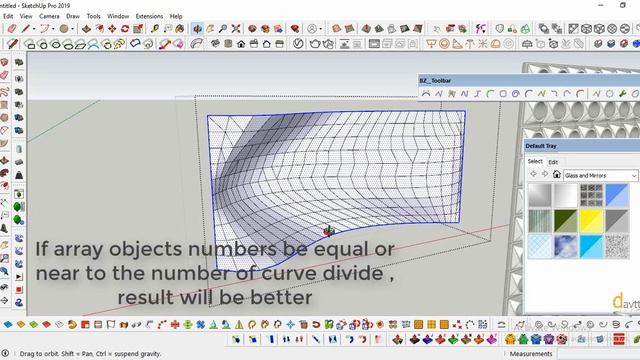Open the Extension Manager ruby icon
The width and height of the screenshot is (640, 360).
(x=295, y=29)
